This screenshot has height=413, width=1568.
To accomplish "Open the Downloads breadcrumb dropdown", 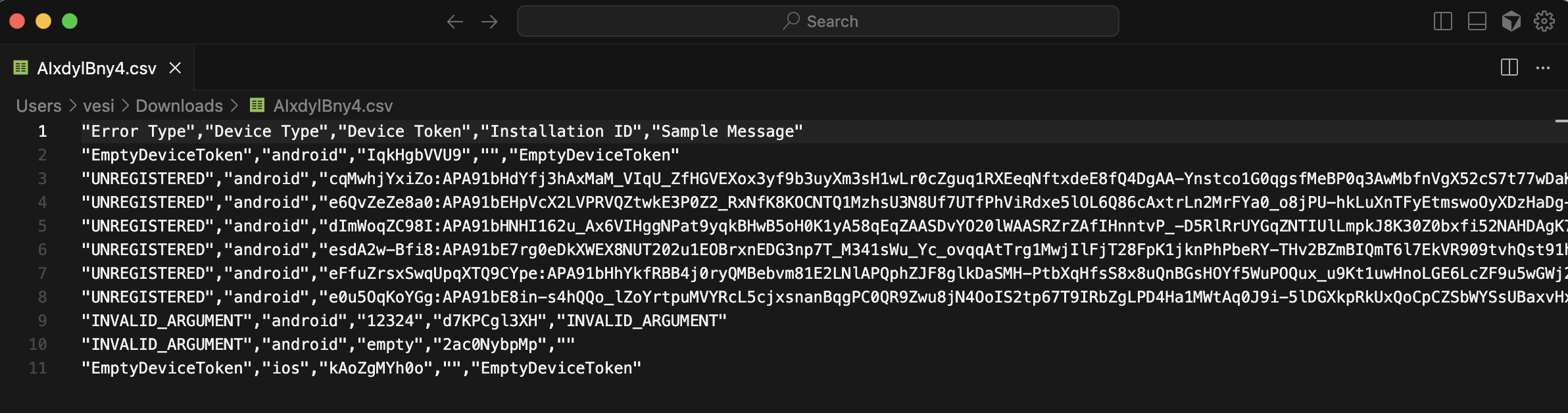I will 178,106.
